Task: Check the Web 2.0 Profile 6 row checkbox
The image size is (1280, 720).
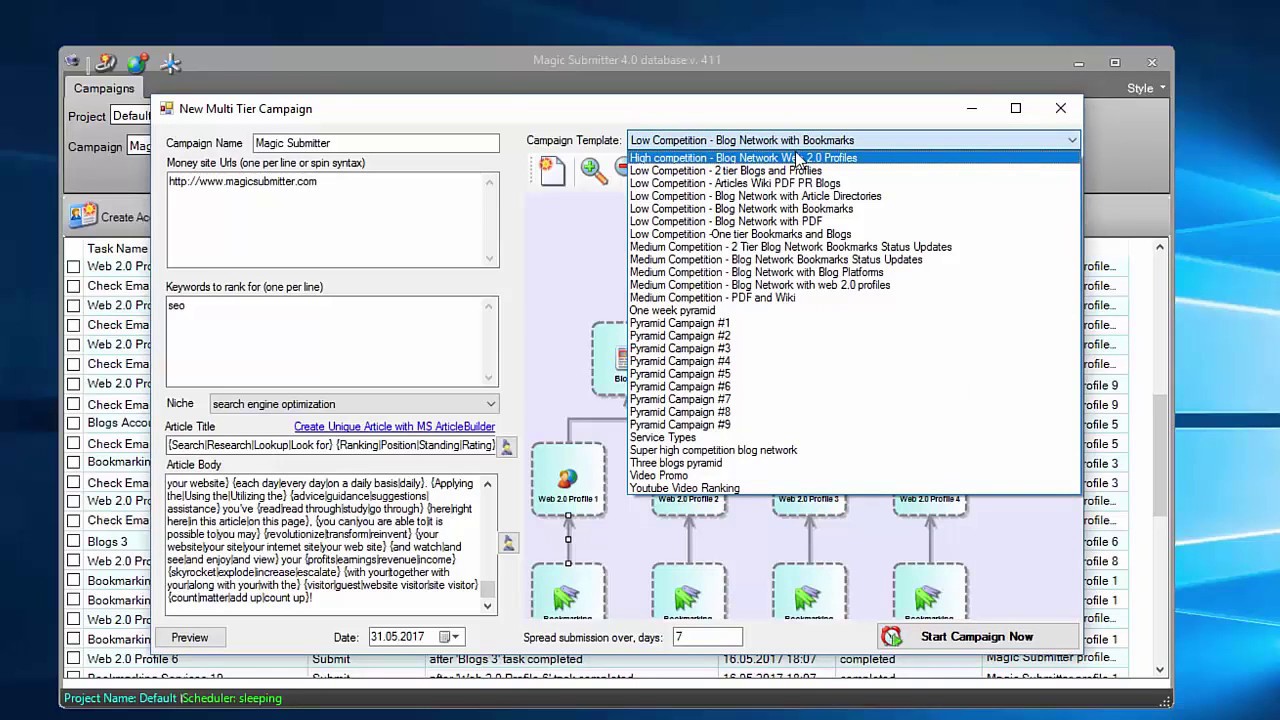Action: coord(73,659)
